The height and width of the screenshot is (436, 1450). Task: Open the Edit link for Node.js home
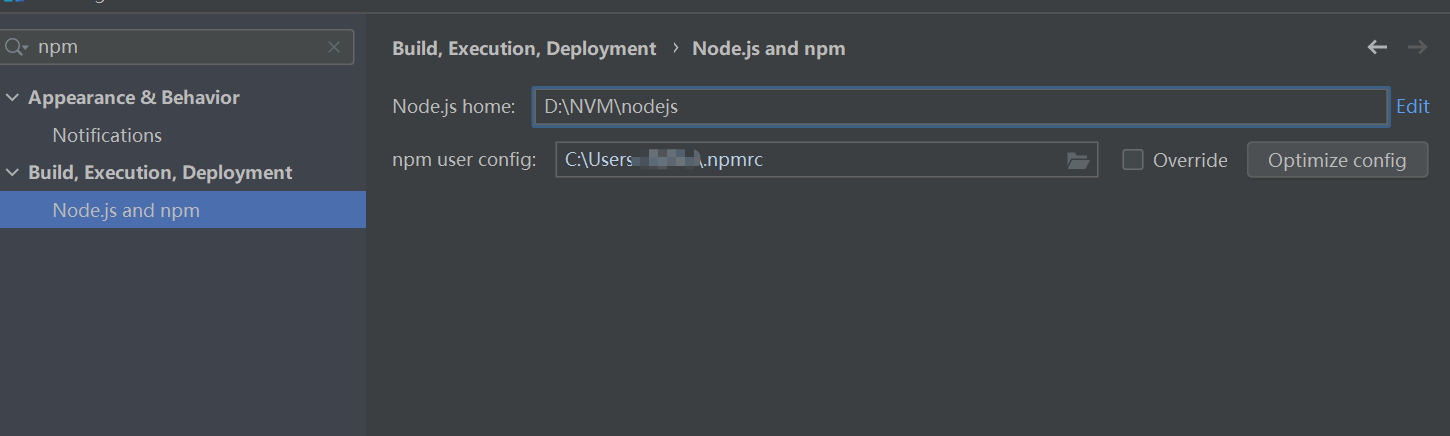point(1412,106)
